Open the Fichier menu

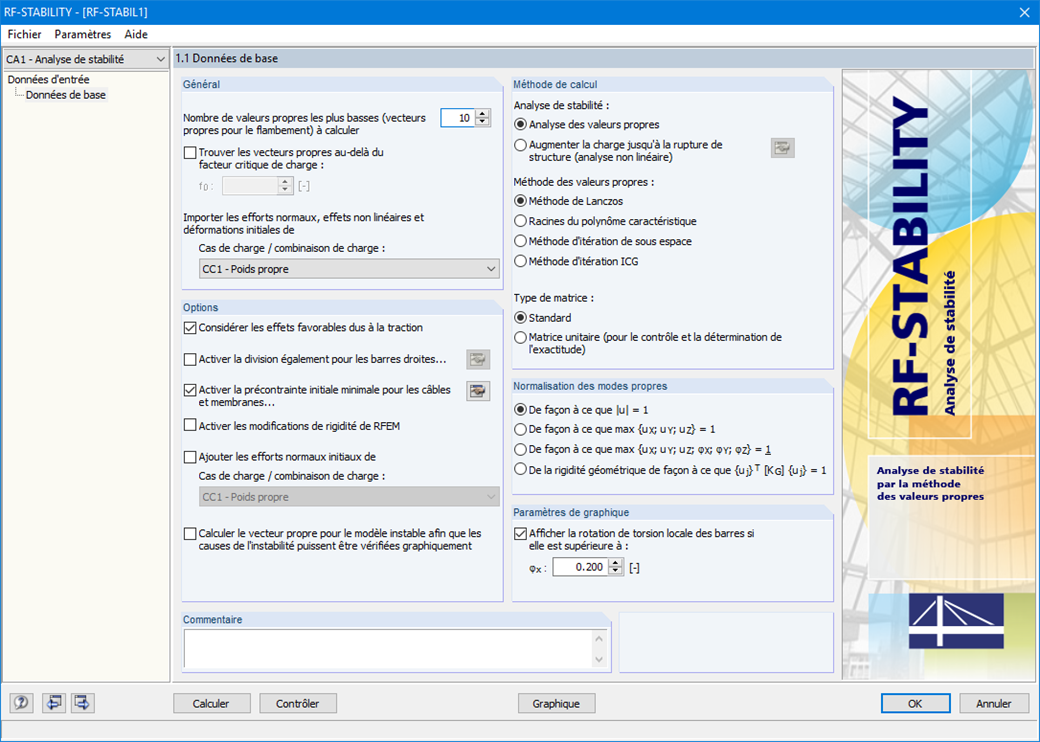[25, 34]
